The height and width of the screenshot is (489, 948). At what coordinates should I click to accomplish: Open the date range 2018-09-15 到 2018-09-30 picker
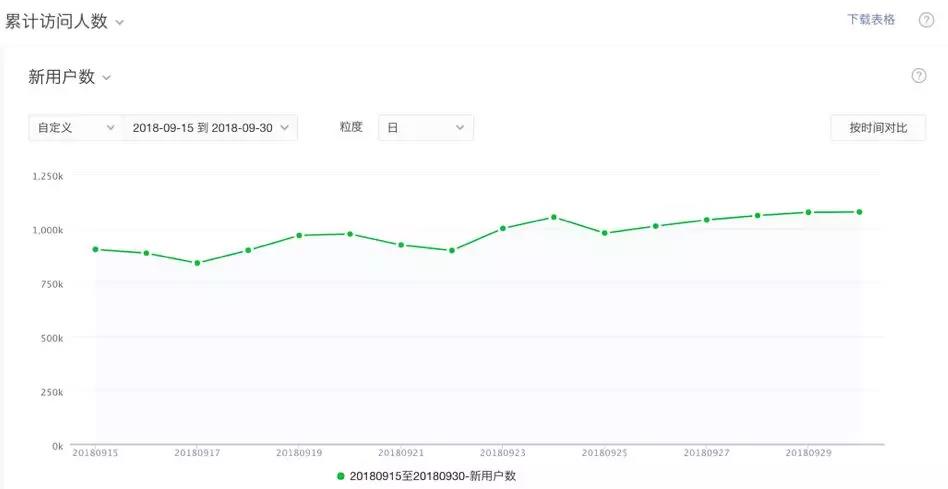tap(210, 128)
